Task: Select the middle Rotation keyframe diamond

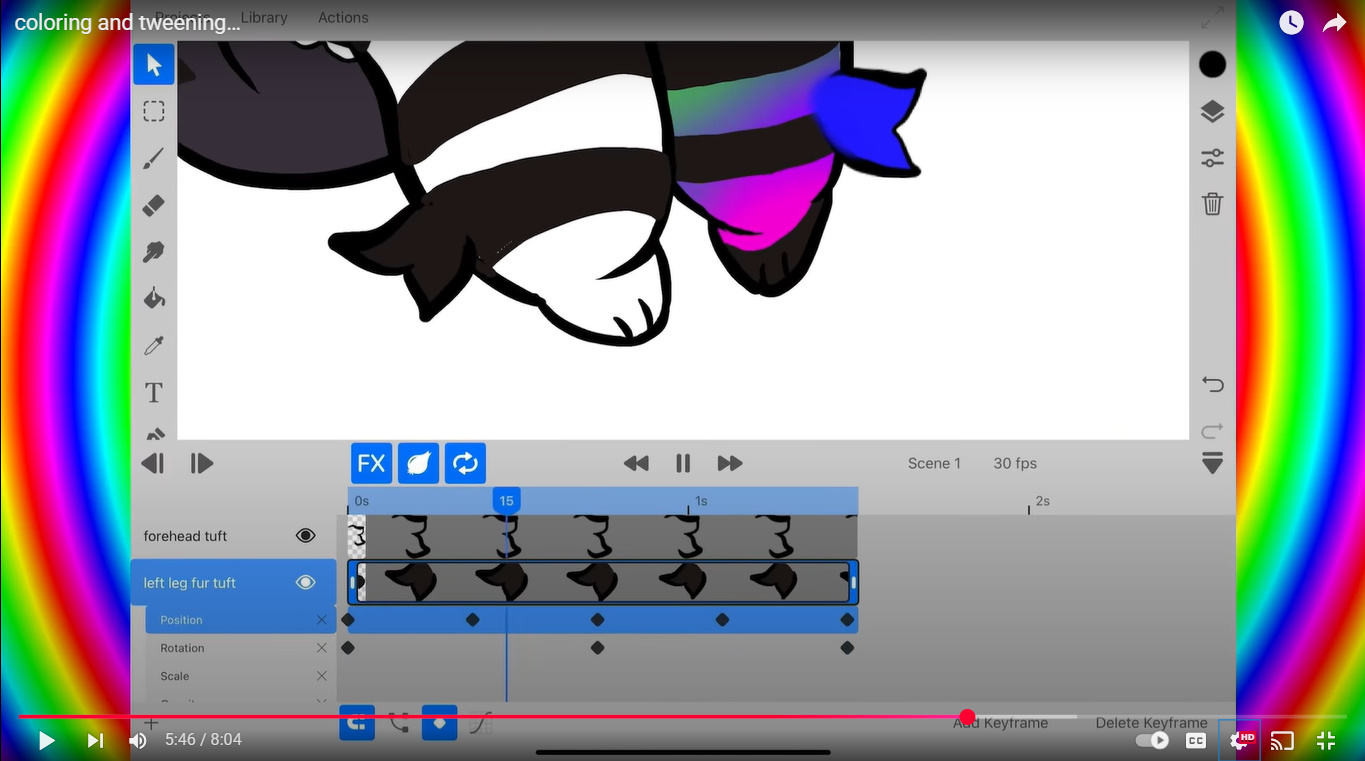Action: (x=597, y=648)
